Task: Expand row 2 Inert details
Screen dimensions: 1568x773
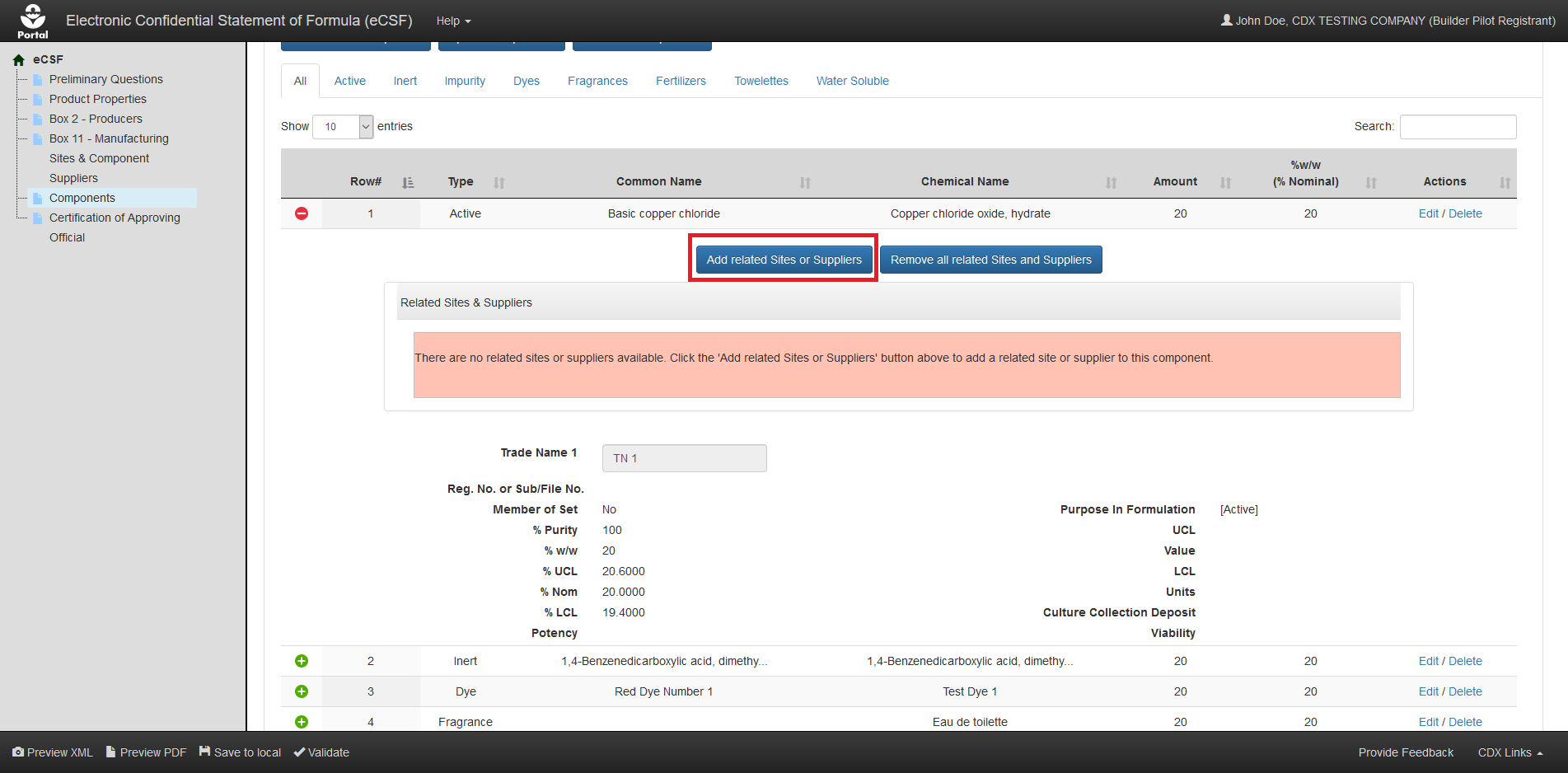Action: click(302, 661)
